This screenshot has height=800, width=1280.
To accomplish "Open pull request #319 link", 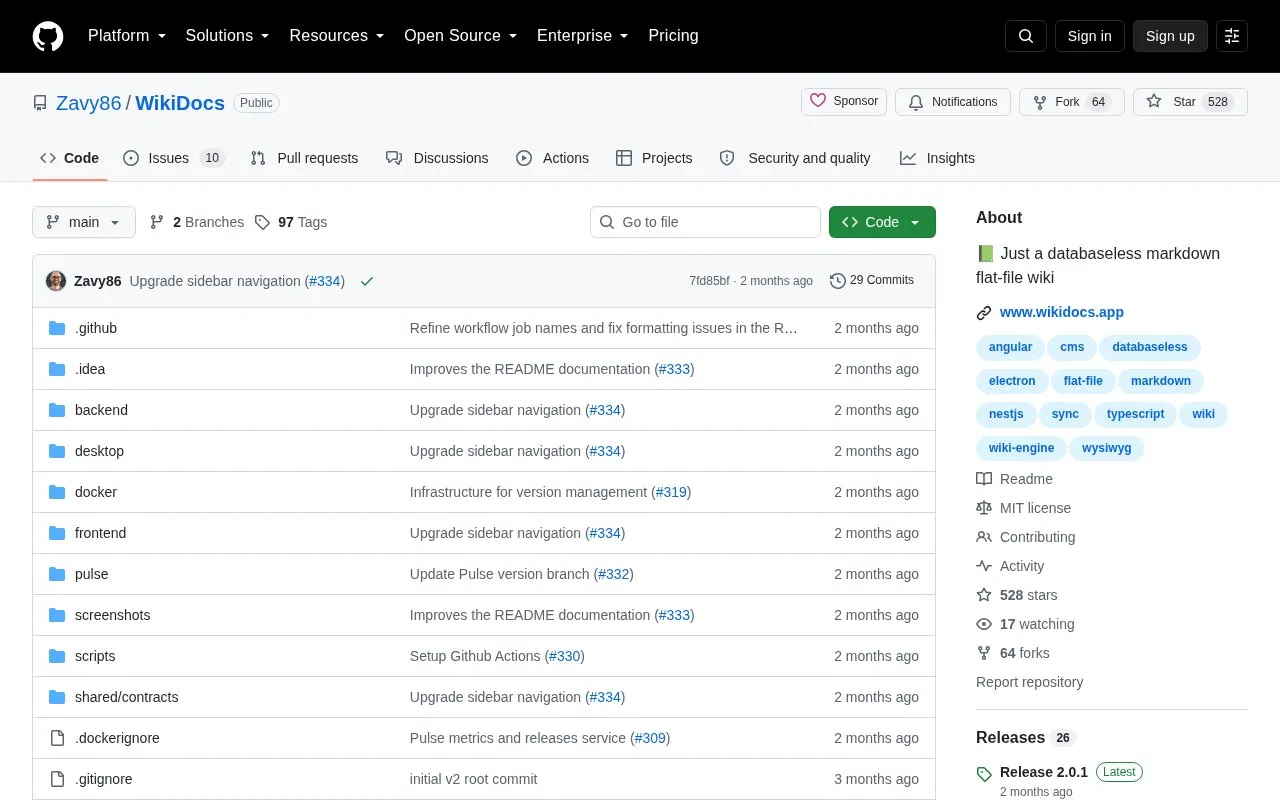I will pos(671,492).
